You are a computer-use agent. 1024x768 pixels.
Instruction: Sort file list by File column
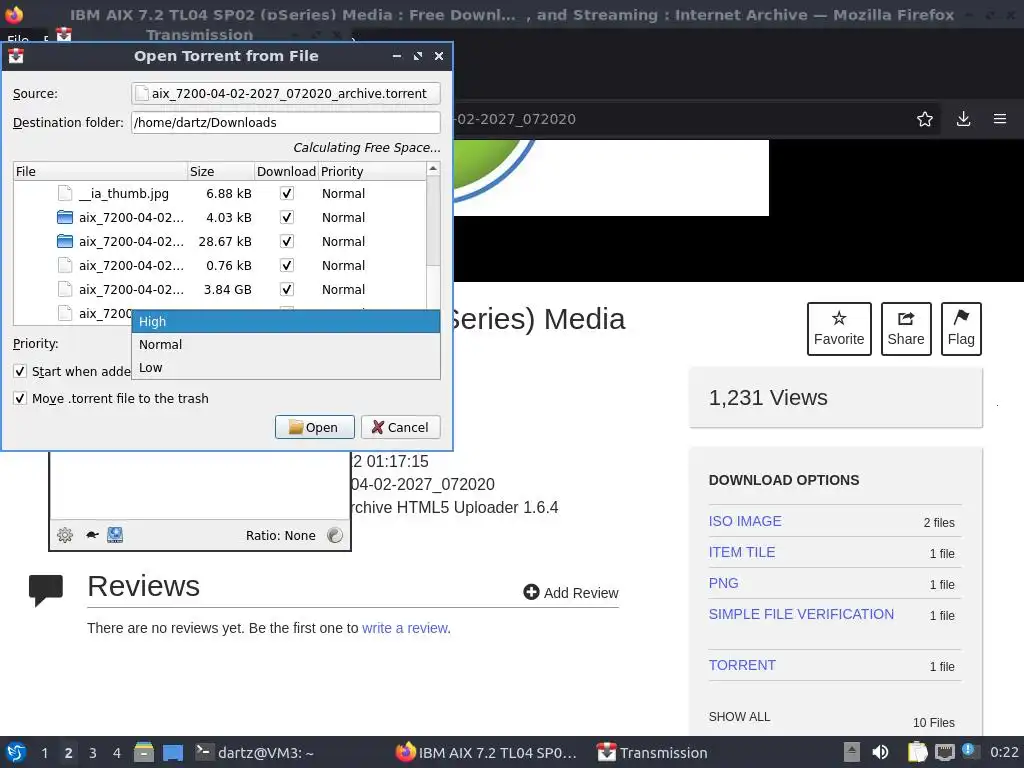point(100,171)
